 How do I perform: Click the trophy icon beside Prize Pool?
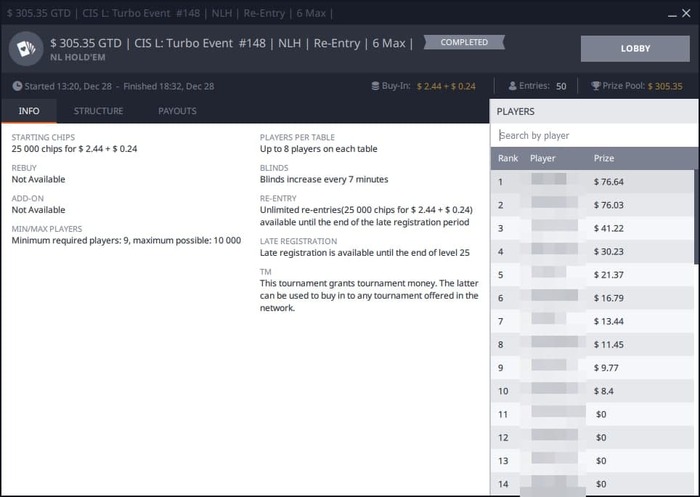click(596, 86)
